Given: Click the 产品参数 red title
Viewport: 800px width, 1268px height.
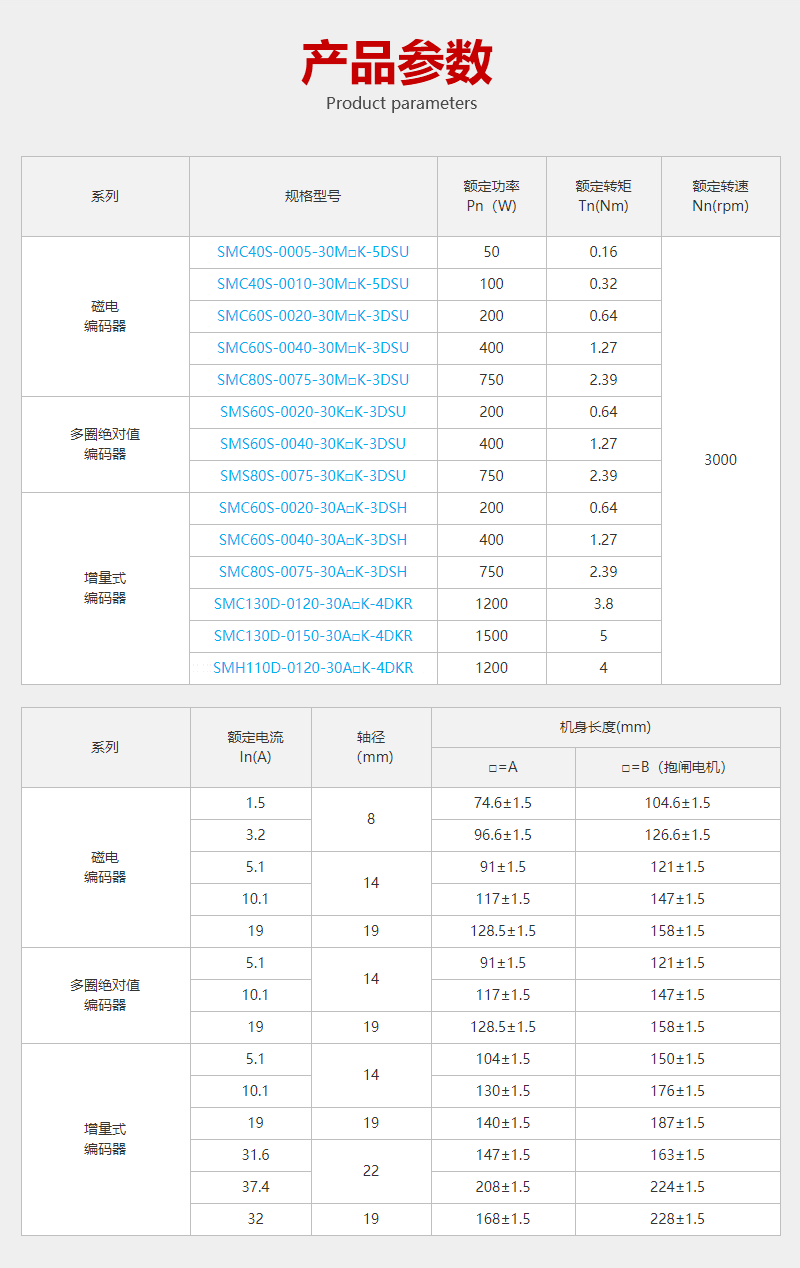Looking at the screenshot, I should pyautogui.click(x=398, y=63).
